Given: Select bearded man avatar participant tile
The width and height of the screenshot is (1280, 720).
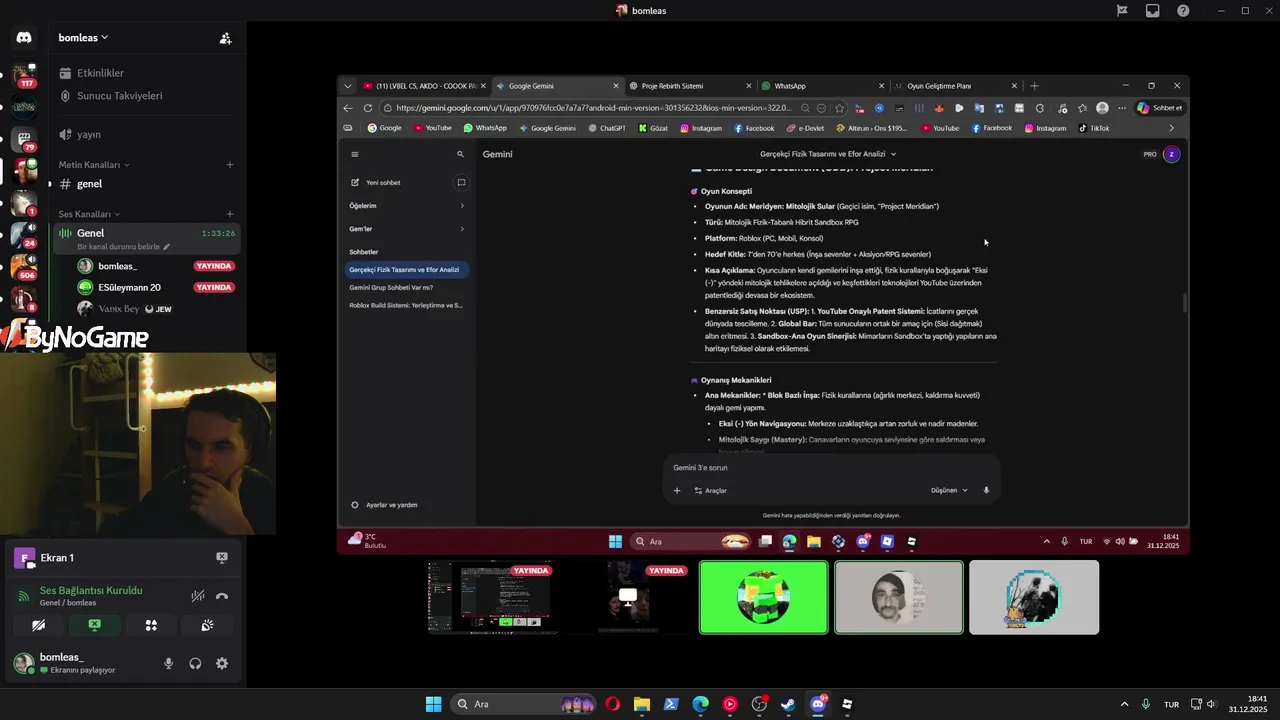Looking at the screenshot, I should click(899, 597).
